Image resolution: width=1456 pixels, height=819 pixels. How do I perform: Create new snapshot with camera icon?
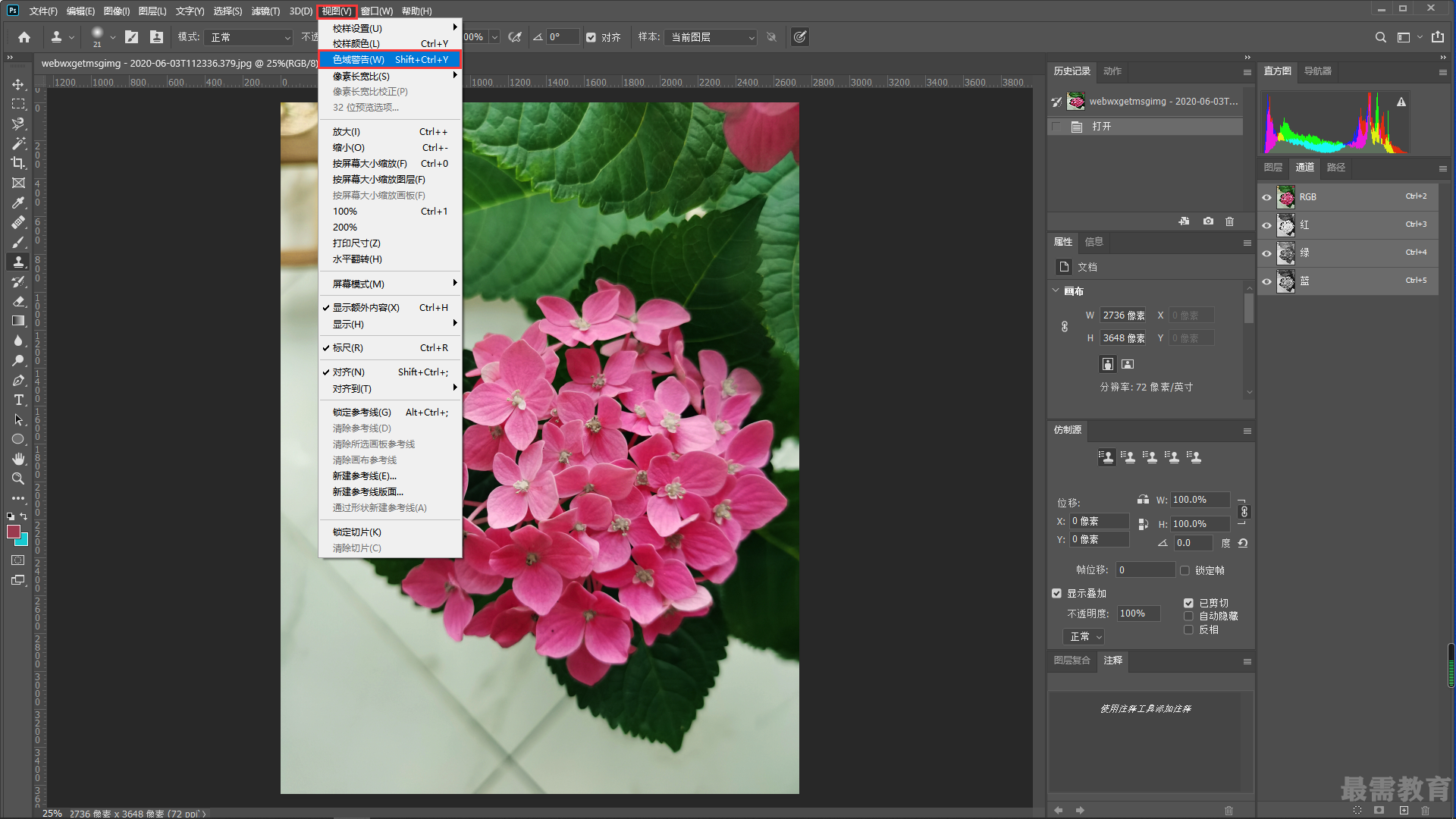point(1208,221)
